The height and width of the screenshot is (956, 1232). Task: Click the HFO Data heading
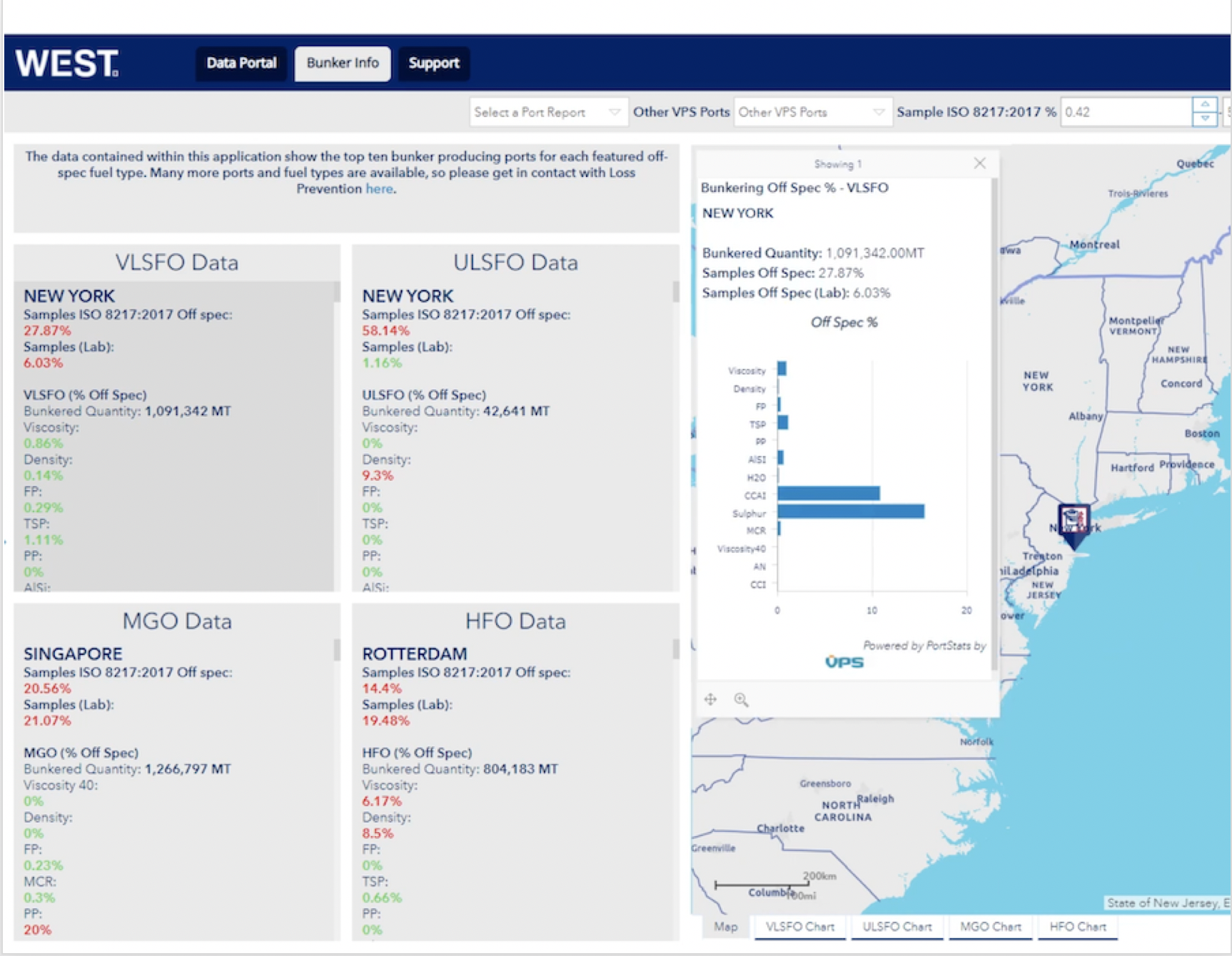515,621
